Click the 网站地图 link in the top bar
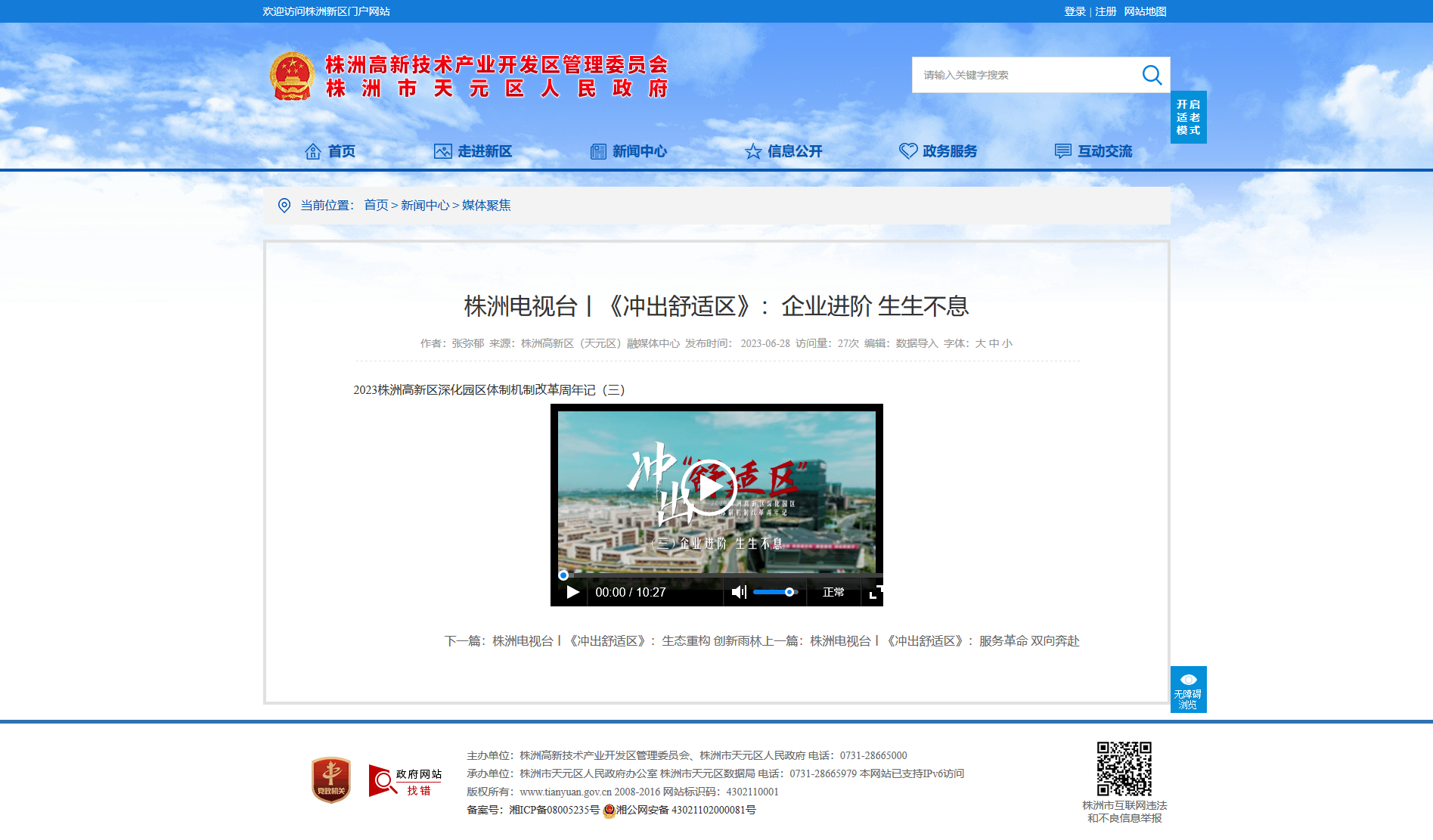1433x840 pixels. pos(1145,11)
